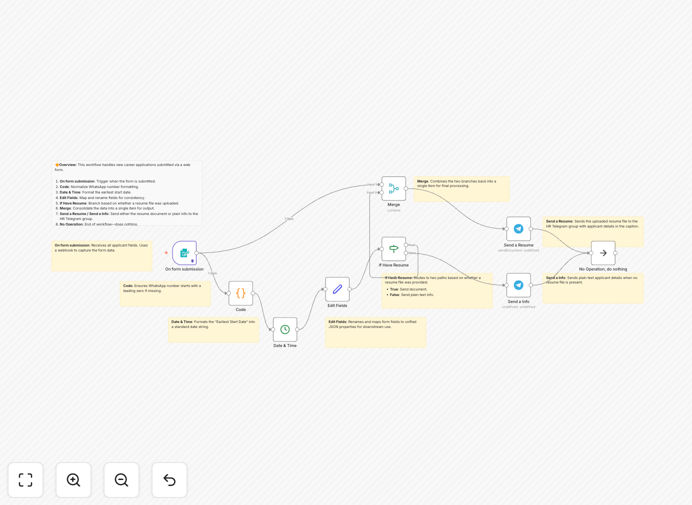692x505 pixels.
Task: Click the "Send a Resume" node label
Action: [519, 245]
